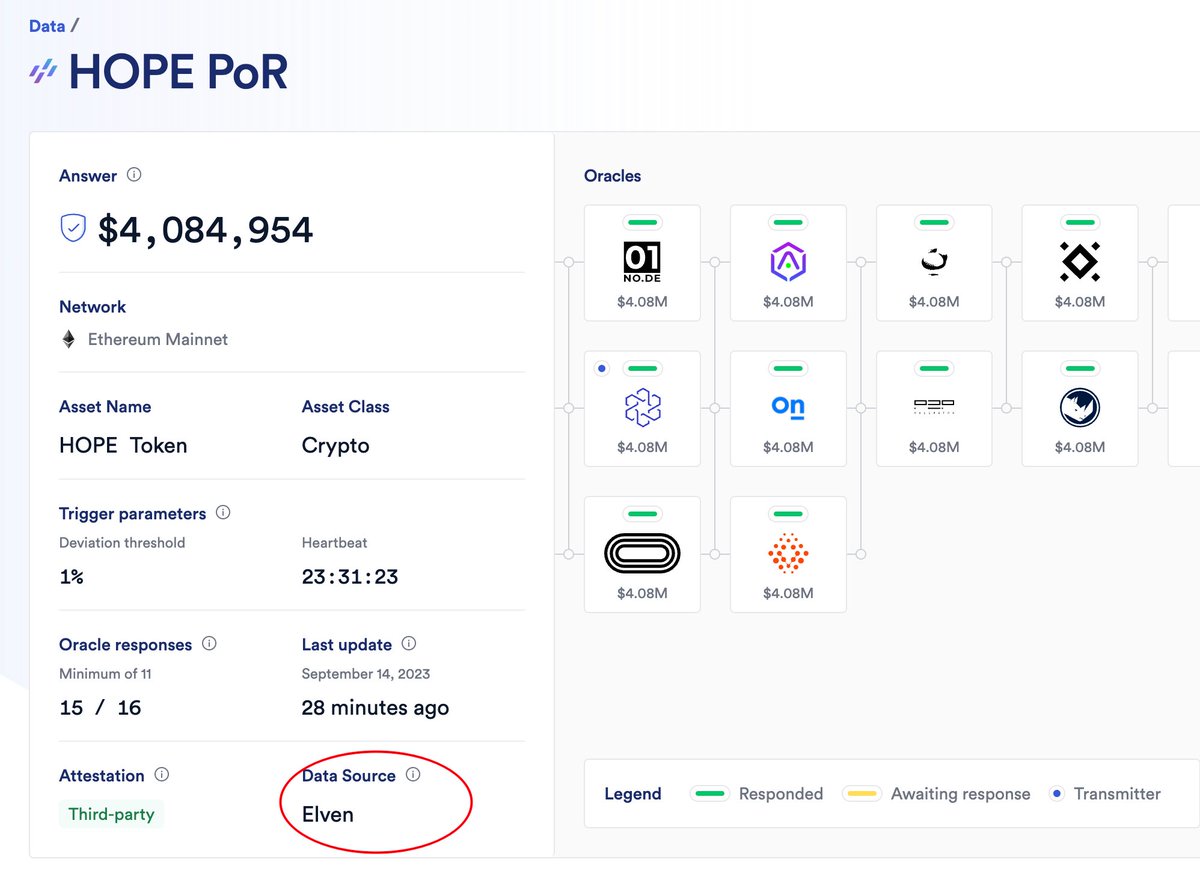Select the blue interlocked-cubes transmitter oracle logo

[642, 407]
